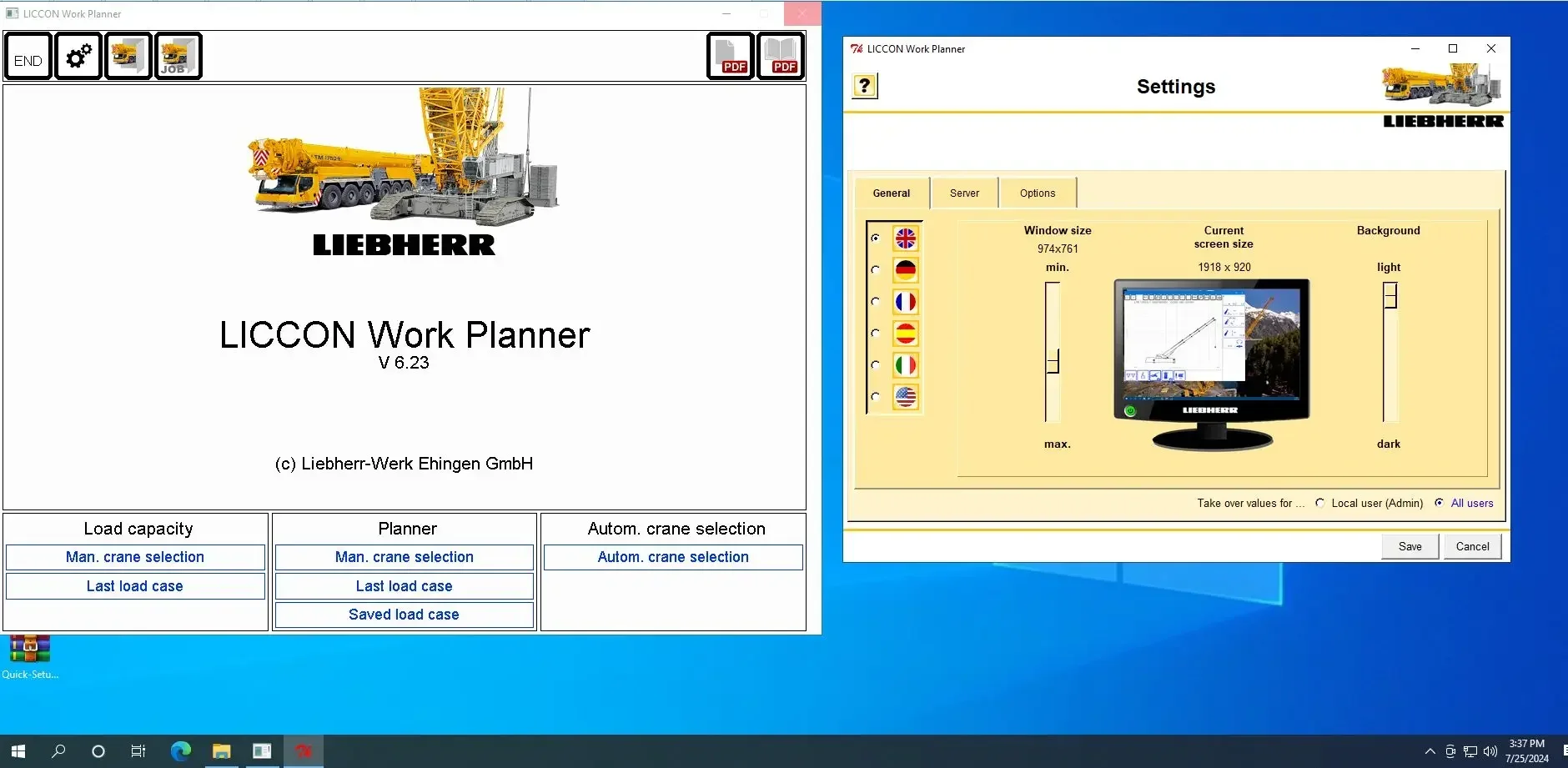Minimize the Settings window
This screenshot has height=768, width=1568.
click(x=1415, y=48)
